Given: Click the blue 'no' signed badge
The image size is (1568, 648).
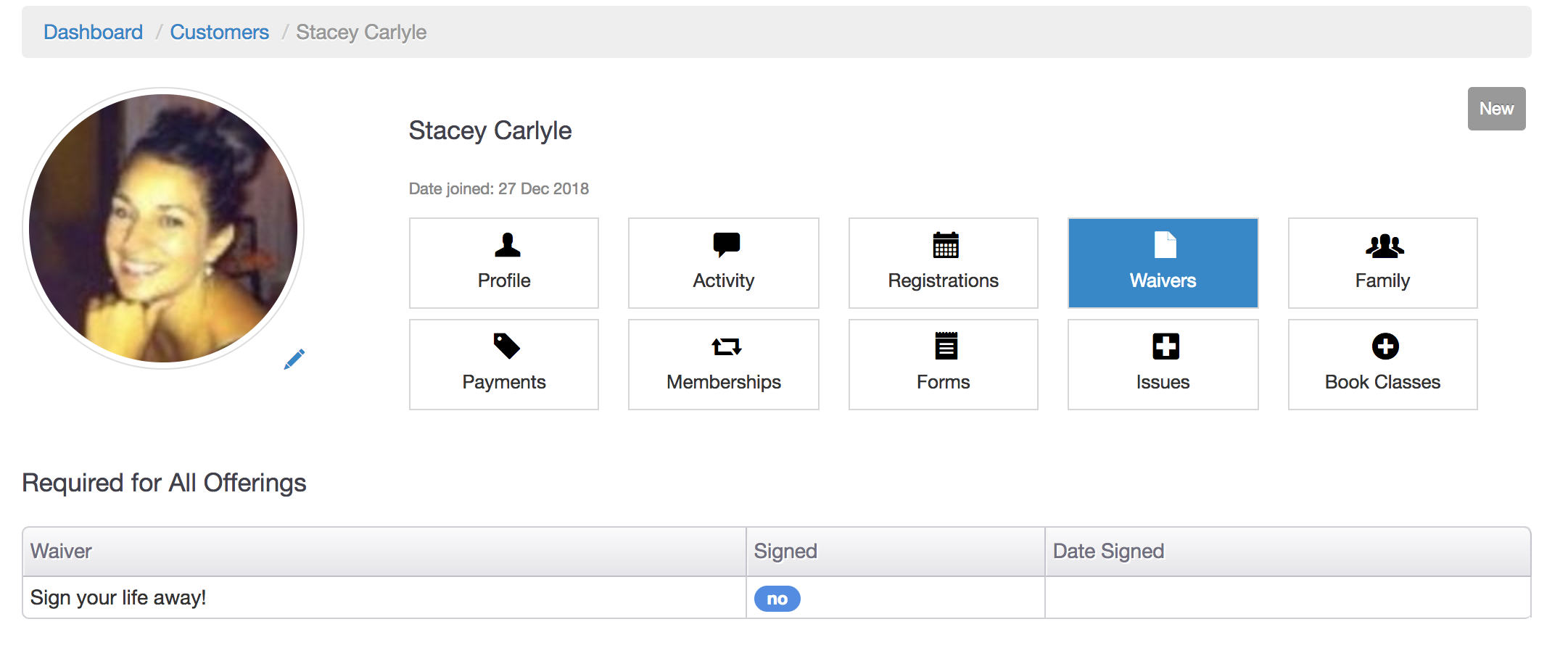Looking at the screenshot, I should [777, 599].
